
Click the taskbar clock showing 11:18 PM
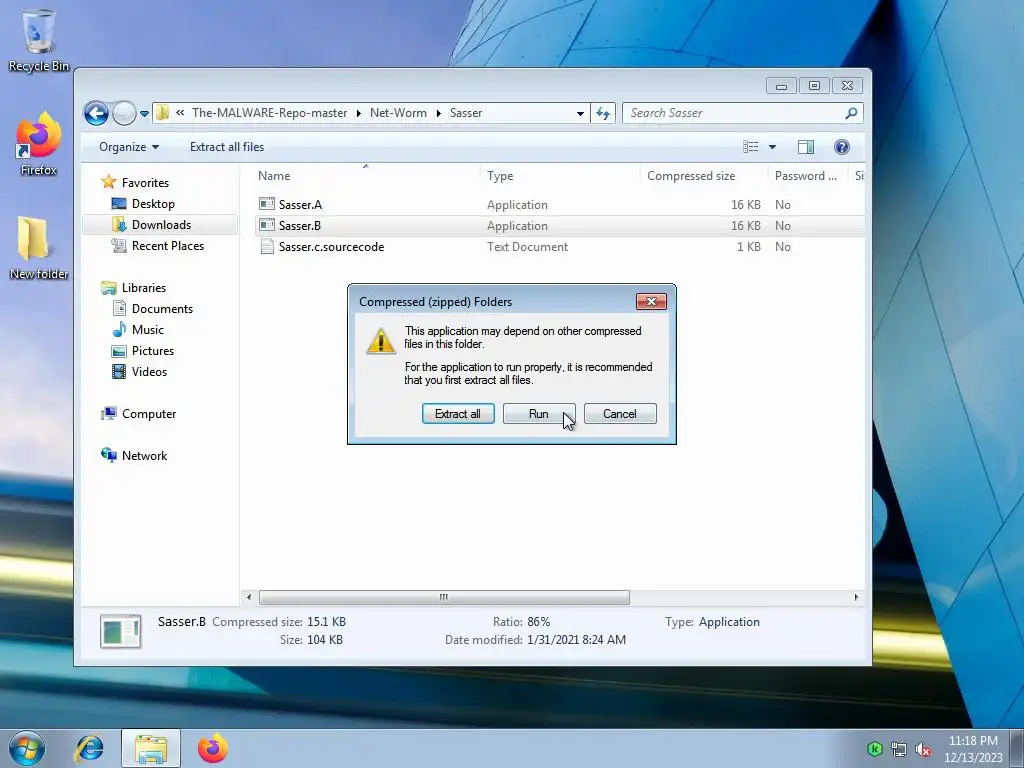click(973, 748)
